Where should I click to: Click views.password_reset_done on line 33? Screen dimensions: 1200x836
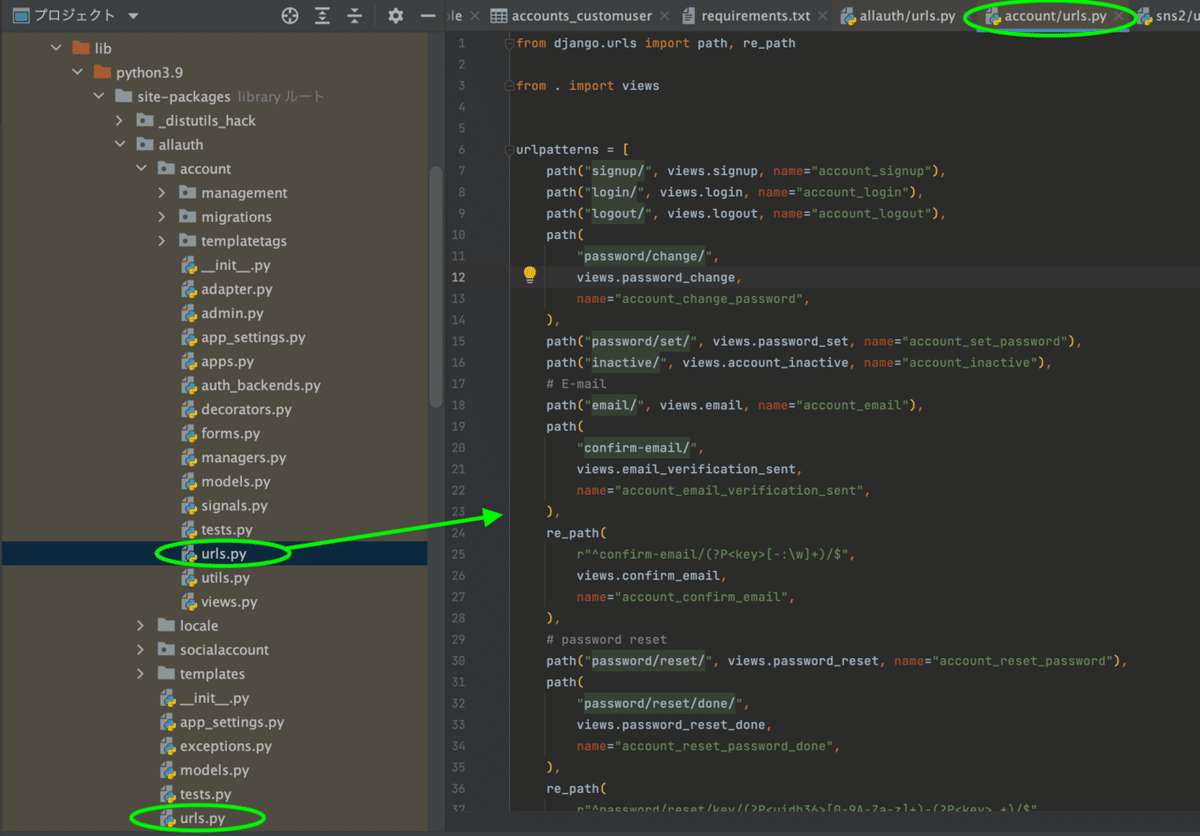tap(673, 724)
